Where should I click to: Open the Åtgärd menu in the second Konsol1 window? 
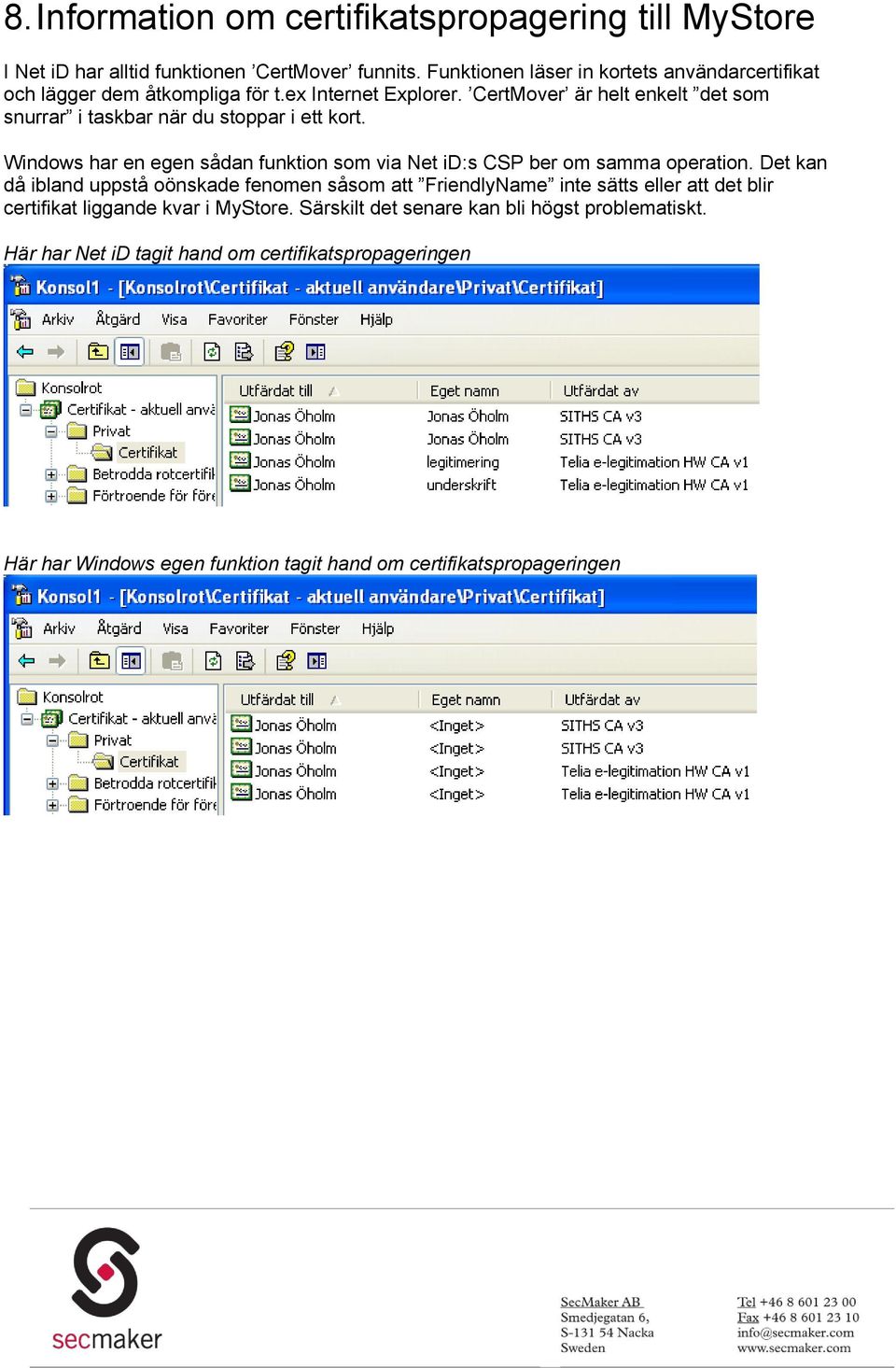pyautogui.click(x=119, y=628)
